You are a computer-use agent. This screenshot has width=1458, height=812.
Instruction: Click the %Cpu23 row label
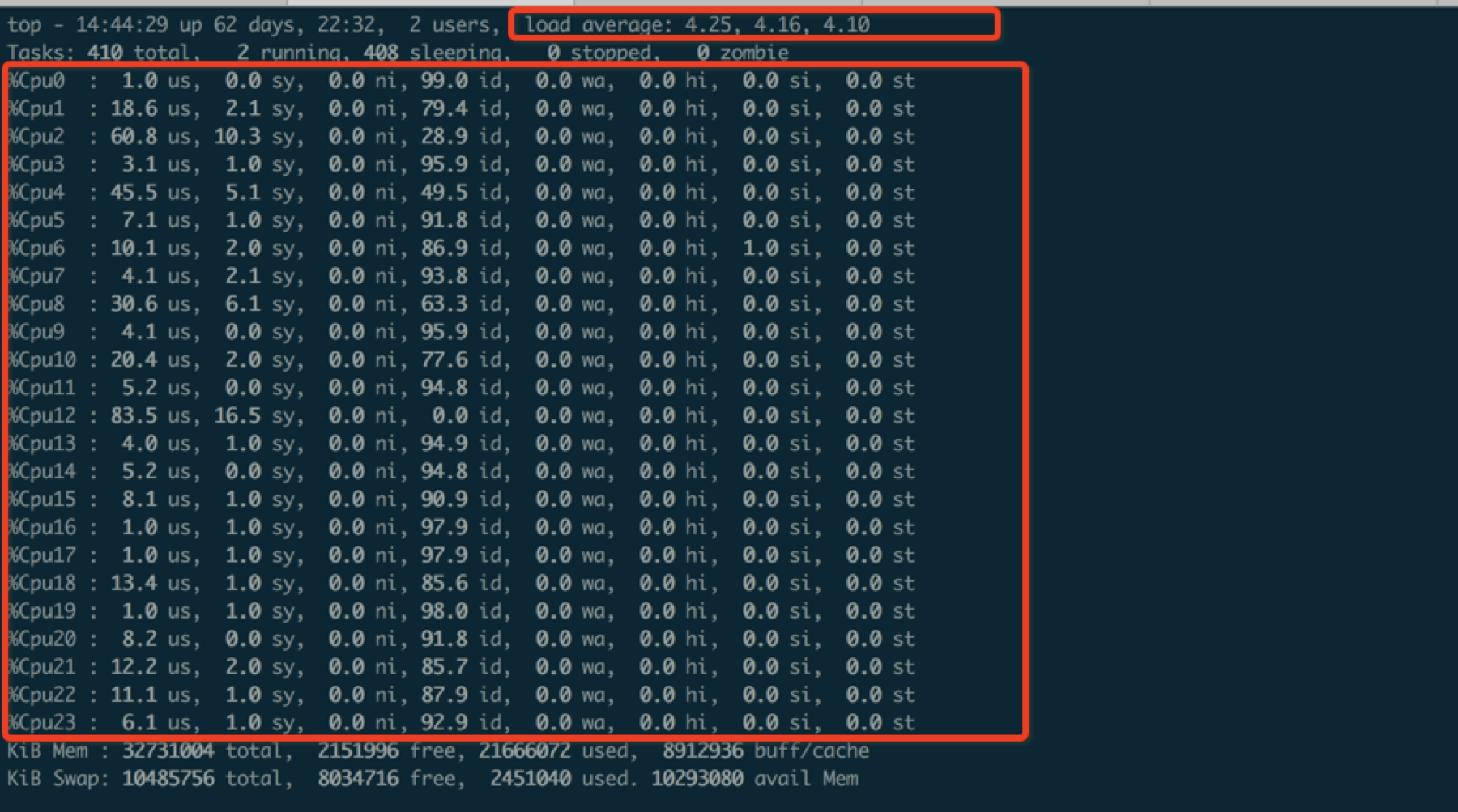coord(42,723)
